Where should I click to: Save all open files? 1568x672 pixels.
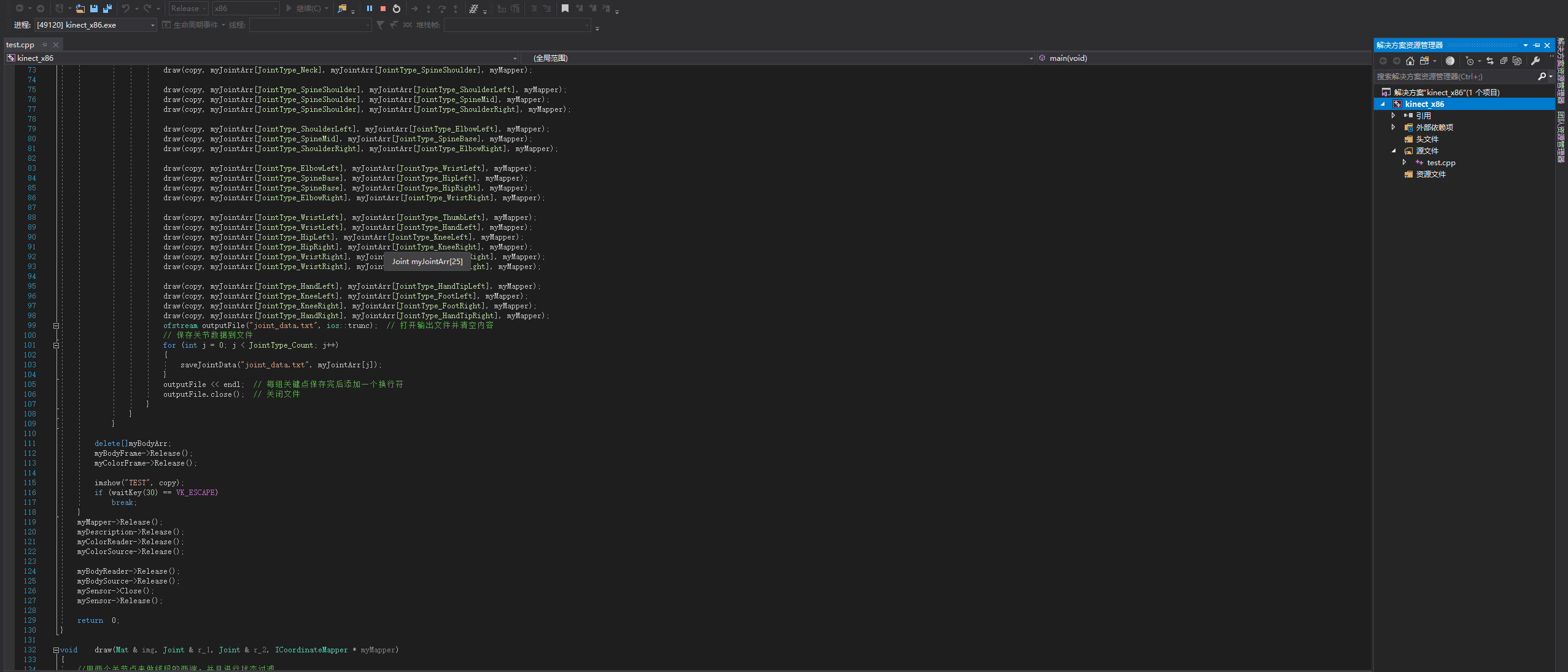[108, 9]
